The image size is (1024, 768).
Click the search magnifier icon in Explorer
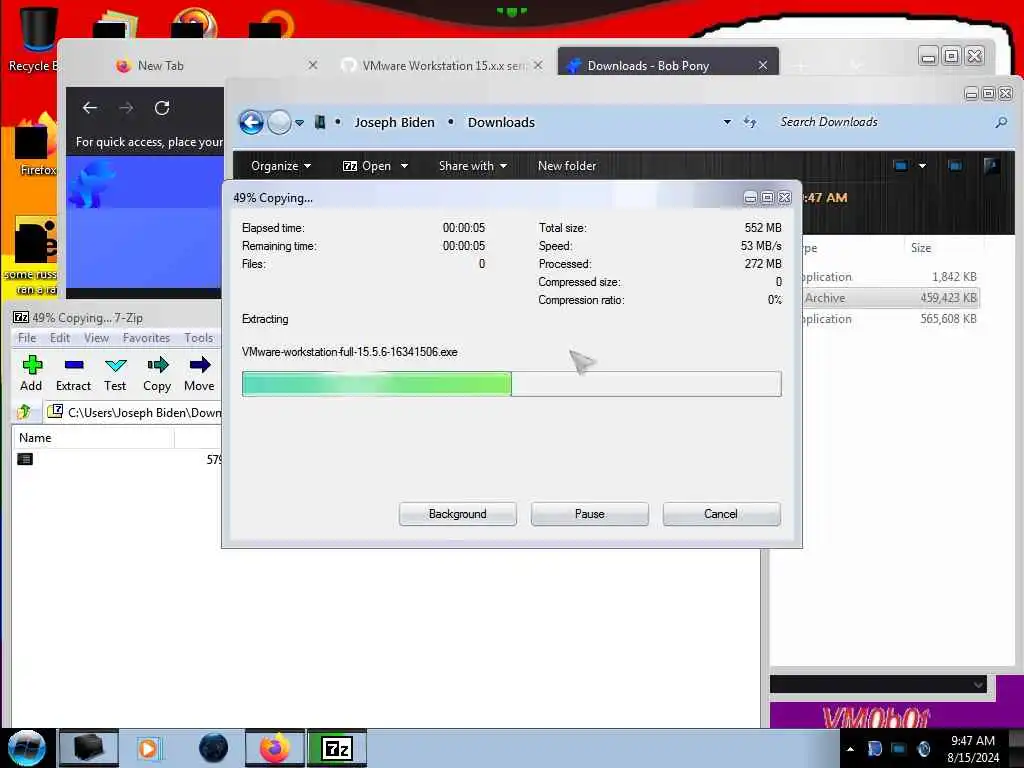click(1001, 122)
